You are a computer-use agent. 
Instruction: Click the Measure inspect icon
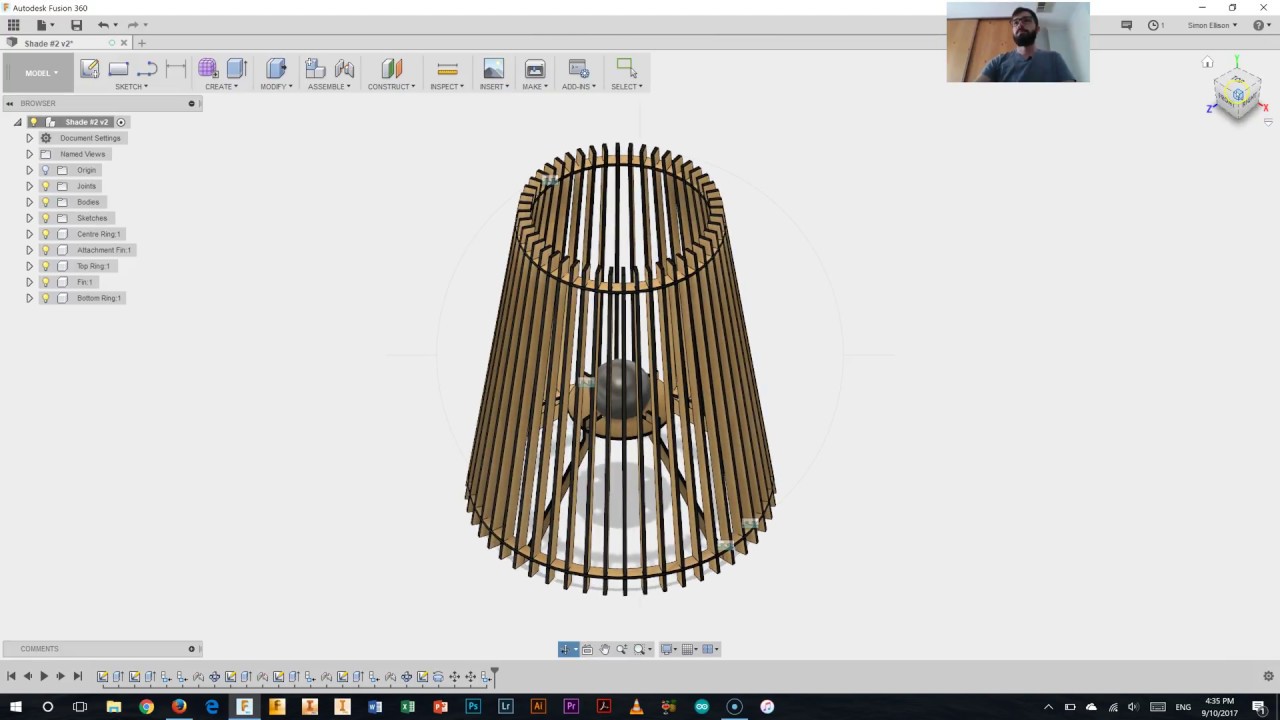click(447, 68)
